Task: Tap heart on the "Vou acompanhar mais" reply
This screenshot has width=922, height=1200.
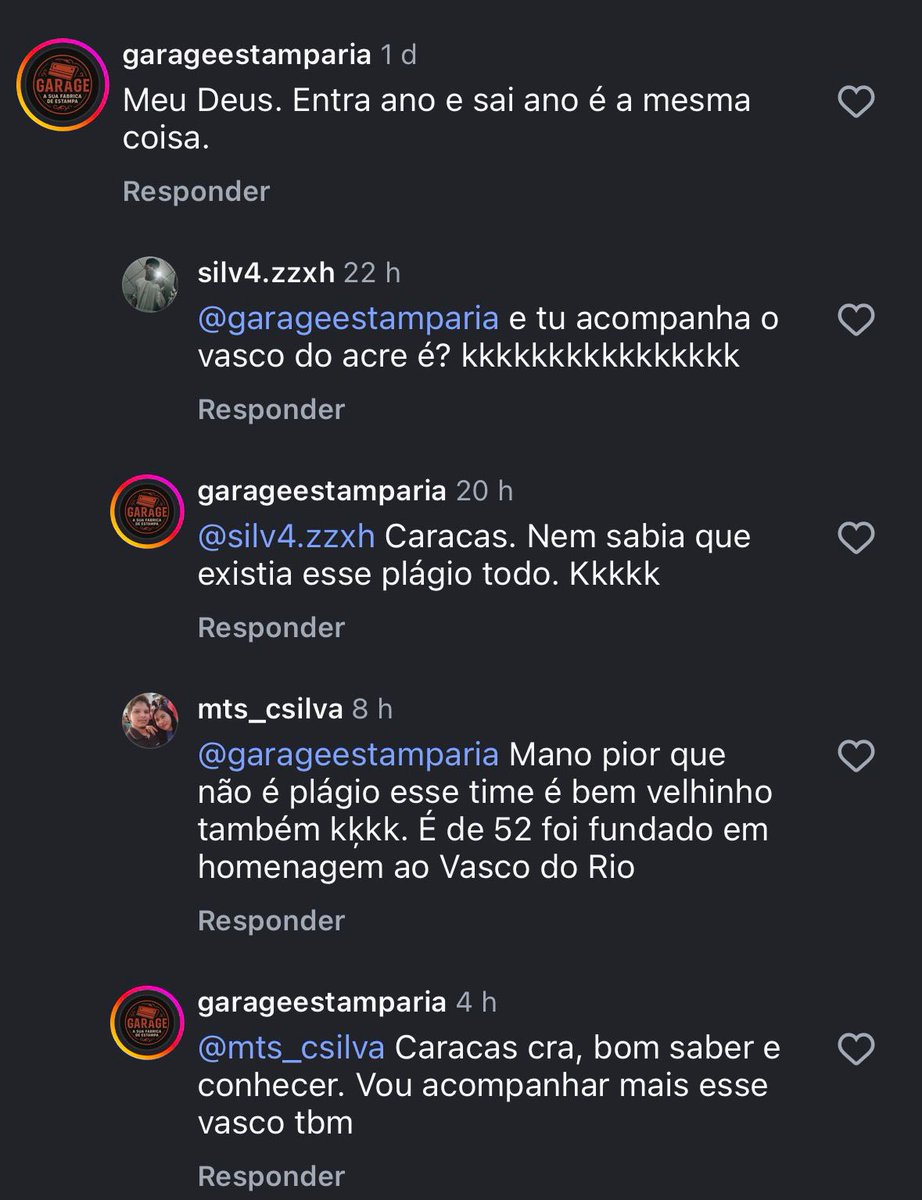Action: pos(856,1049)
